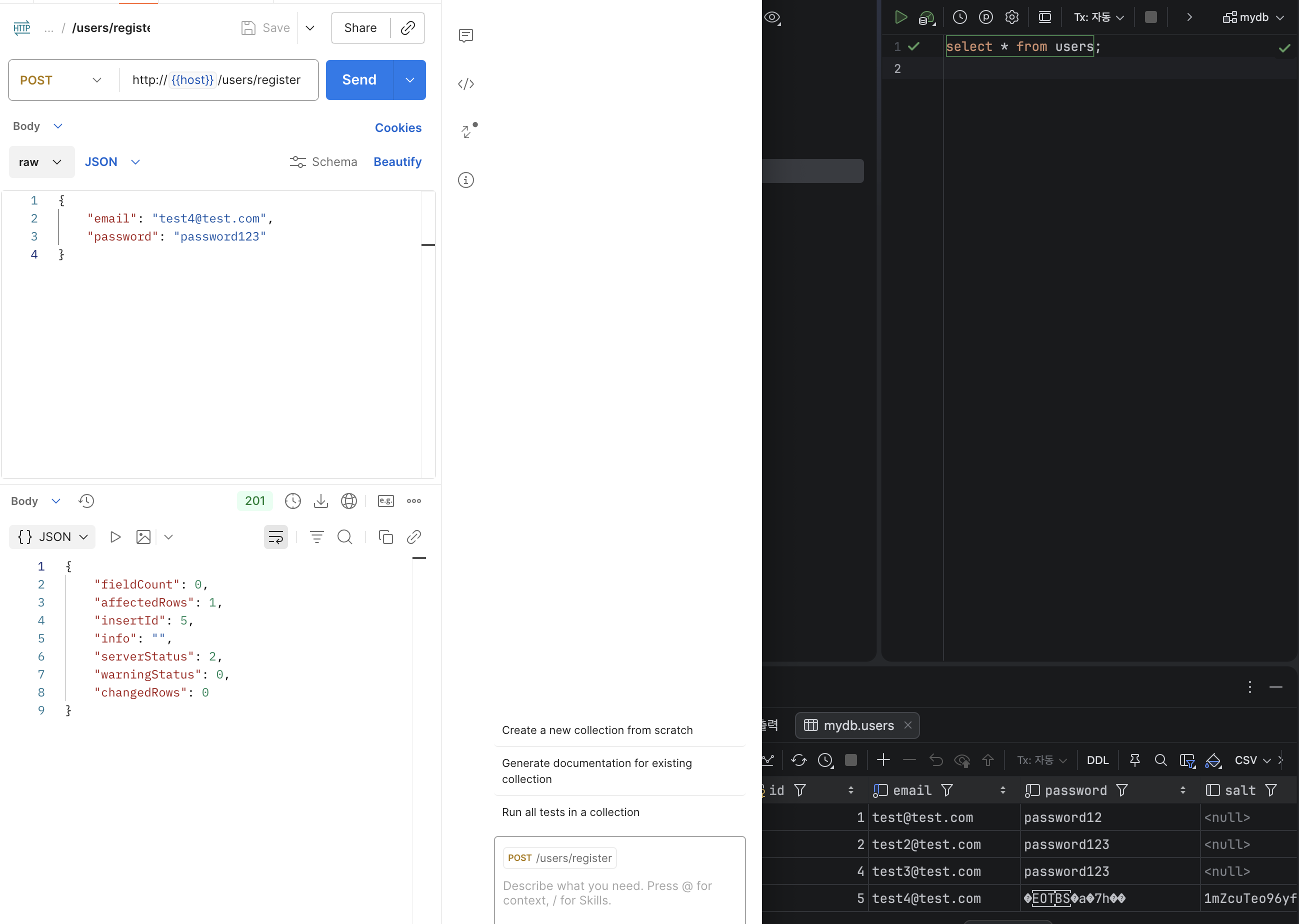Viewport: 1299px width, 924px height.
Task: Toggle the email column filter
Action: (947, 790)
